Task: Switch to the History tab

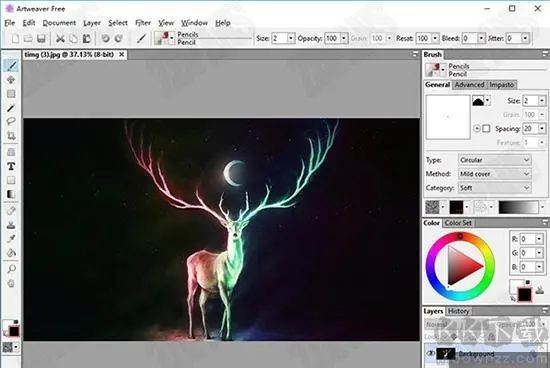Action: click(x=458, y=311)
